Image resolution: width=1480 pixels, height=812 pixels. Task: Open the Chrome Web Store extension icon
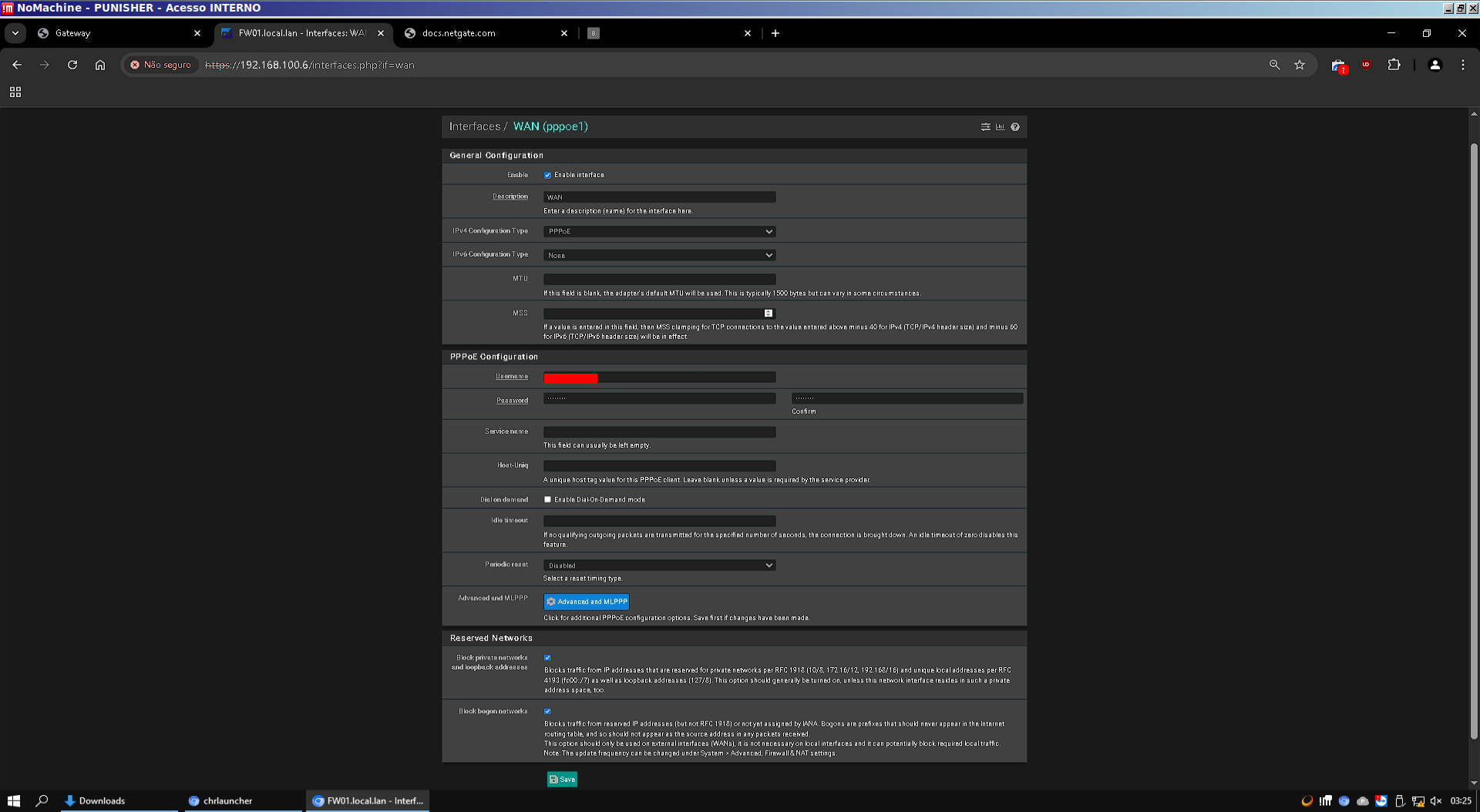(1339, 65)
